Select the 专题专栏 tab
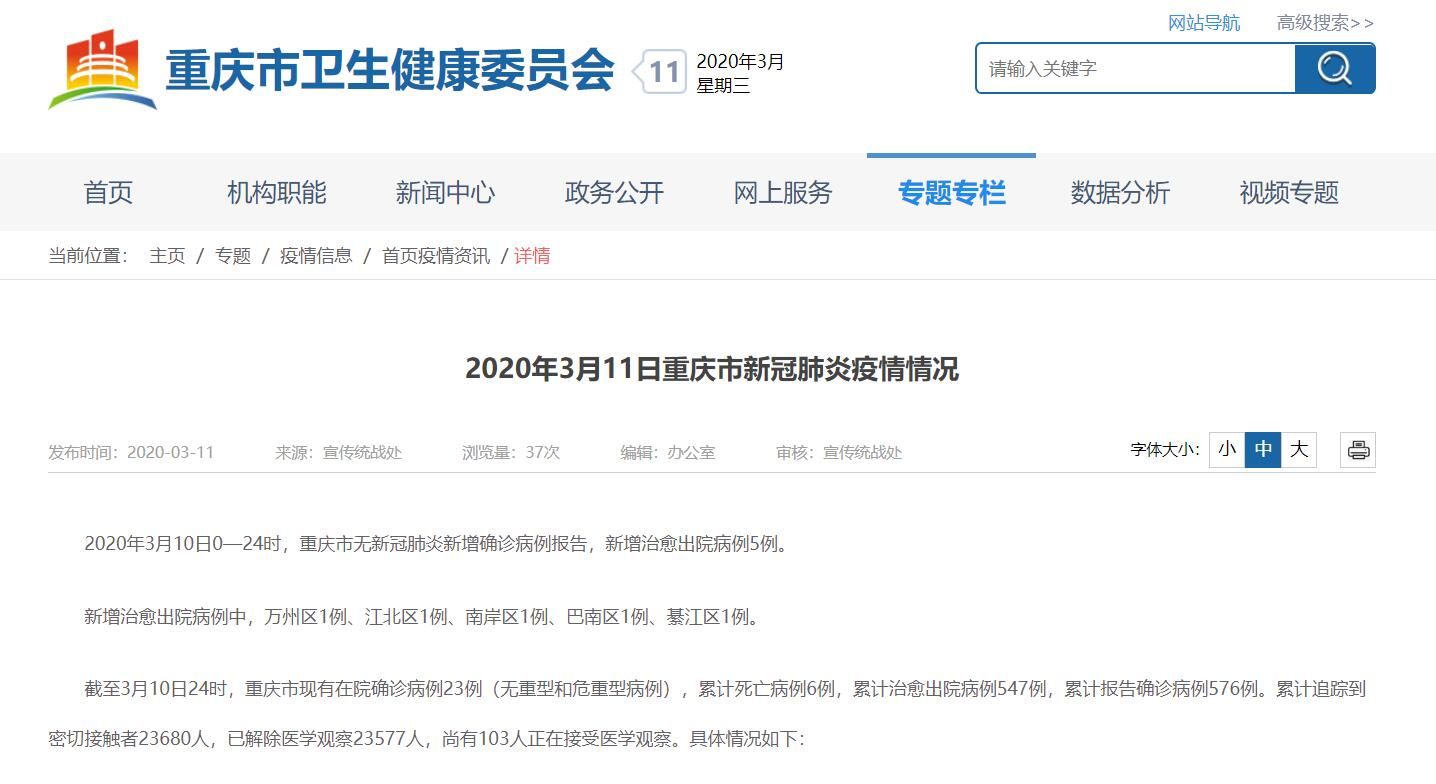 tap(951, 193)
